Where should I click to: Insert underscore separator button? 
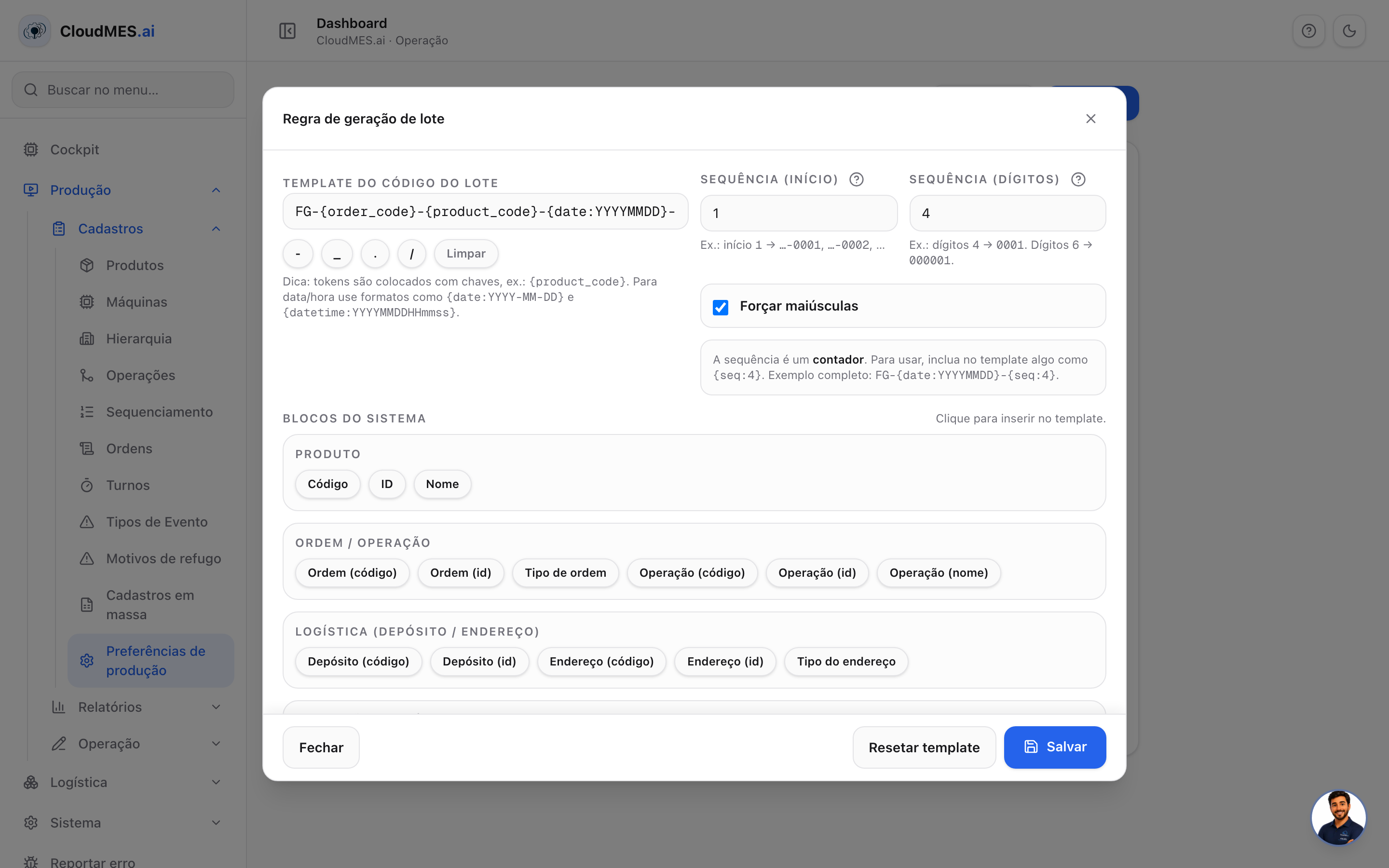[x=337, y=254]
